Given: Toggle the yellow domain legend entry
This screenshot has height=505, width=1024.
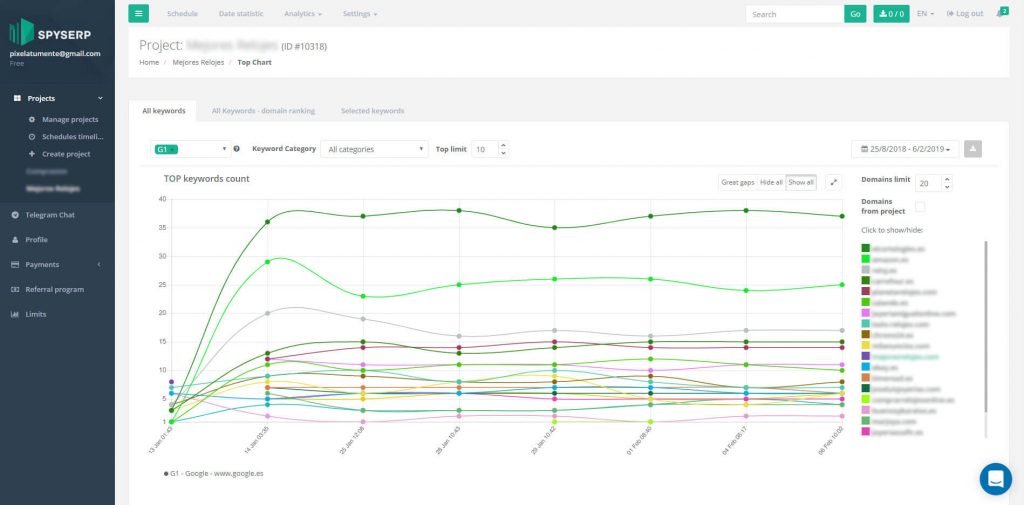Looking at the screenshot, I should [x=893, y=346].
